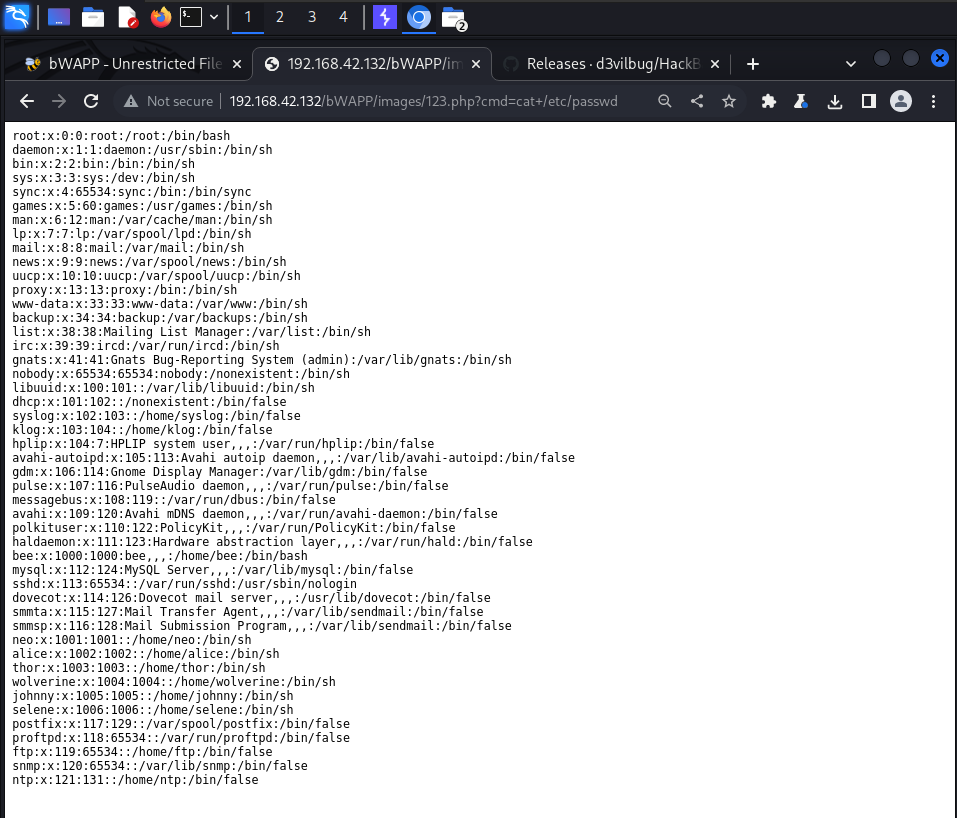Switch to workspace 3
957x818 pixels.
pos(311,17)
